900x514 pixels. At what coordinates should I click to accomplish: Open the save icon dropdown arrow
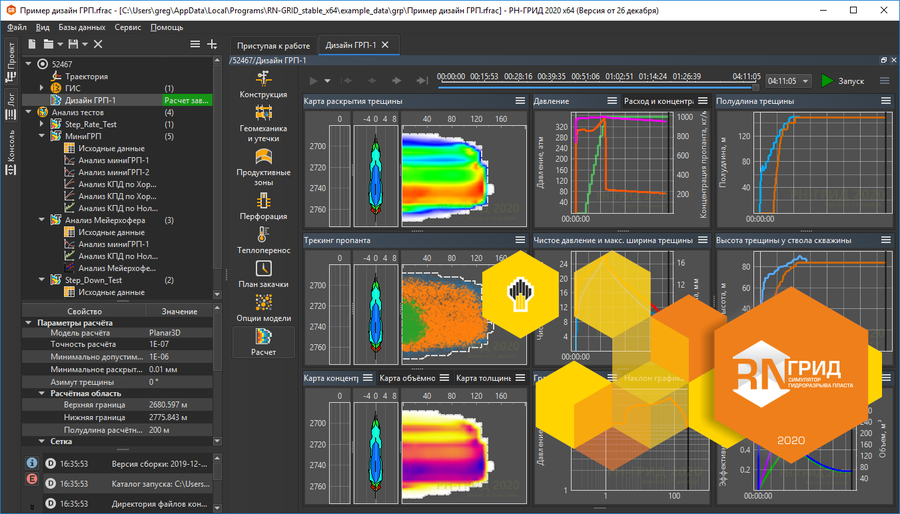coord(85,44)
